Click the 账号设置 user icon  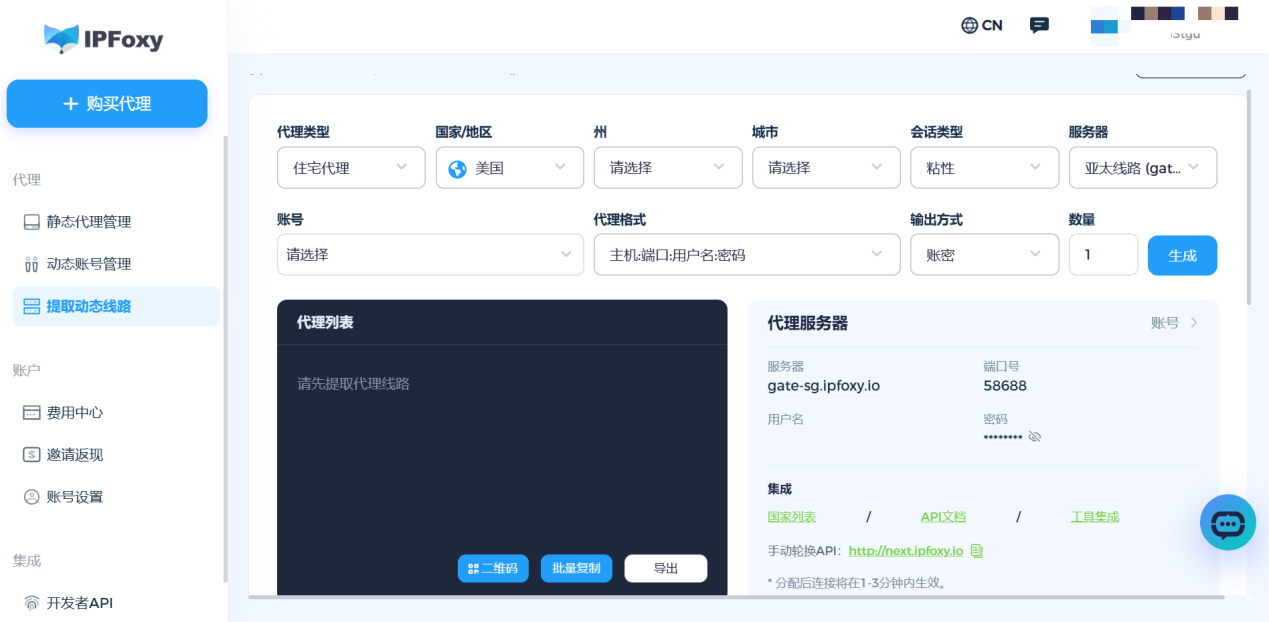point(32,497)
